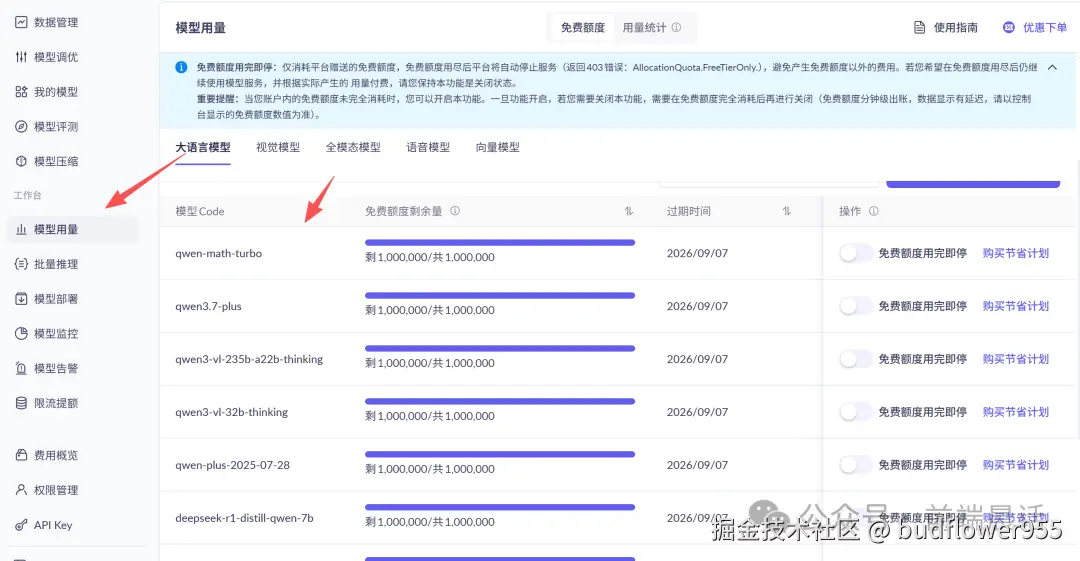
Task: Click model code qwen3-vl-235b-a22b-thinking
Action: point(249,359)
